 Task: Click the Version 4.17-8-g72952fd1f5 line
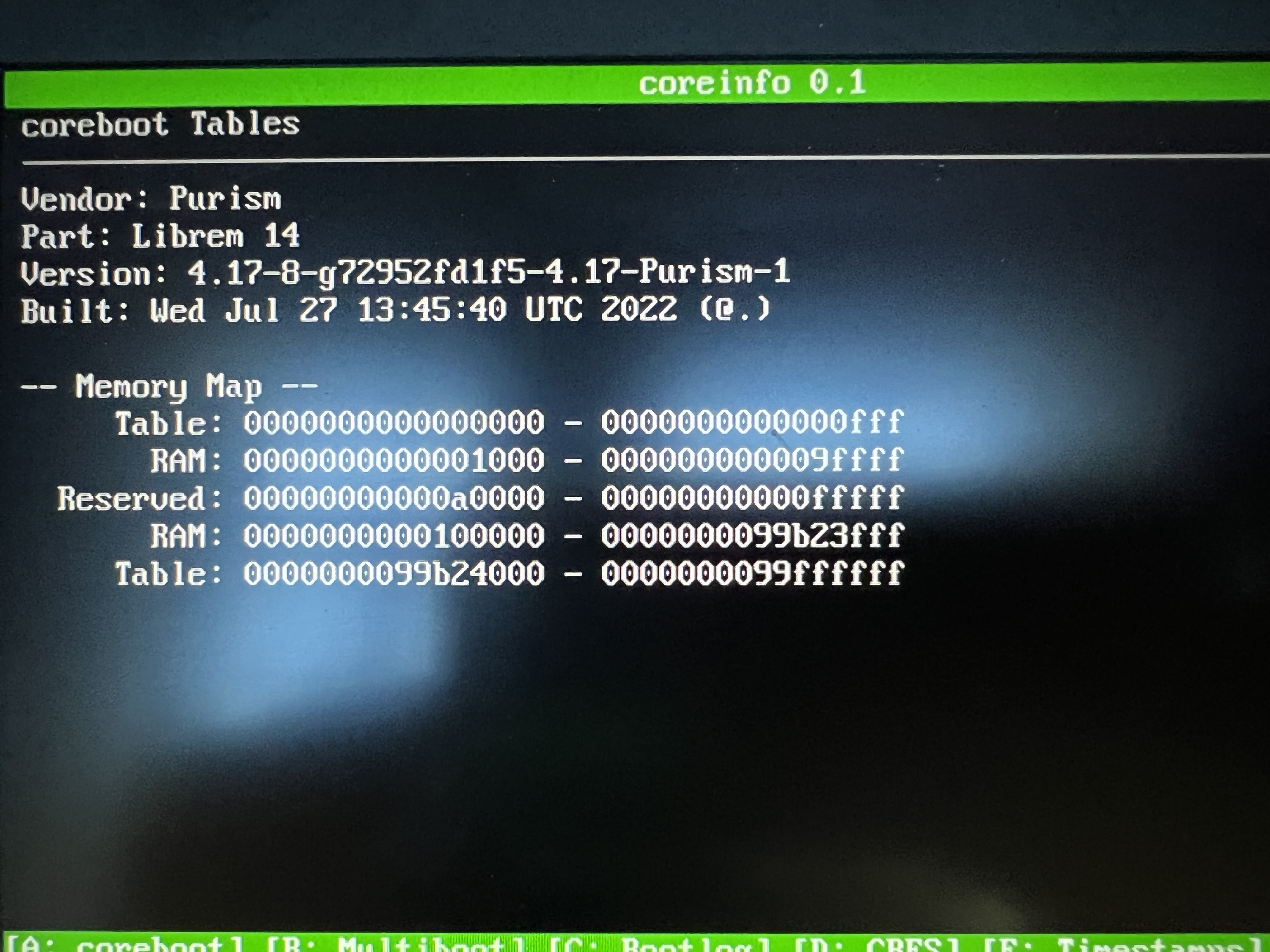tap(405, 272)
